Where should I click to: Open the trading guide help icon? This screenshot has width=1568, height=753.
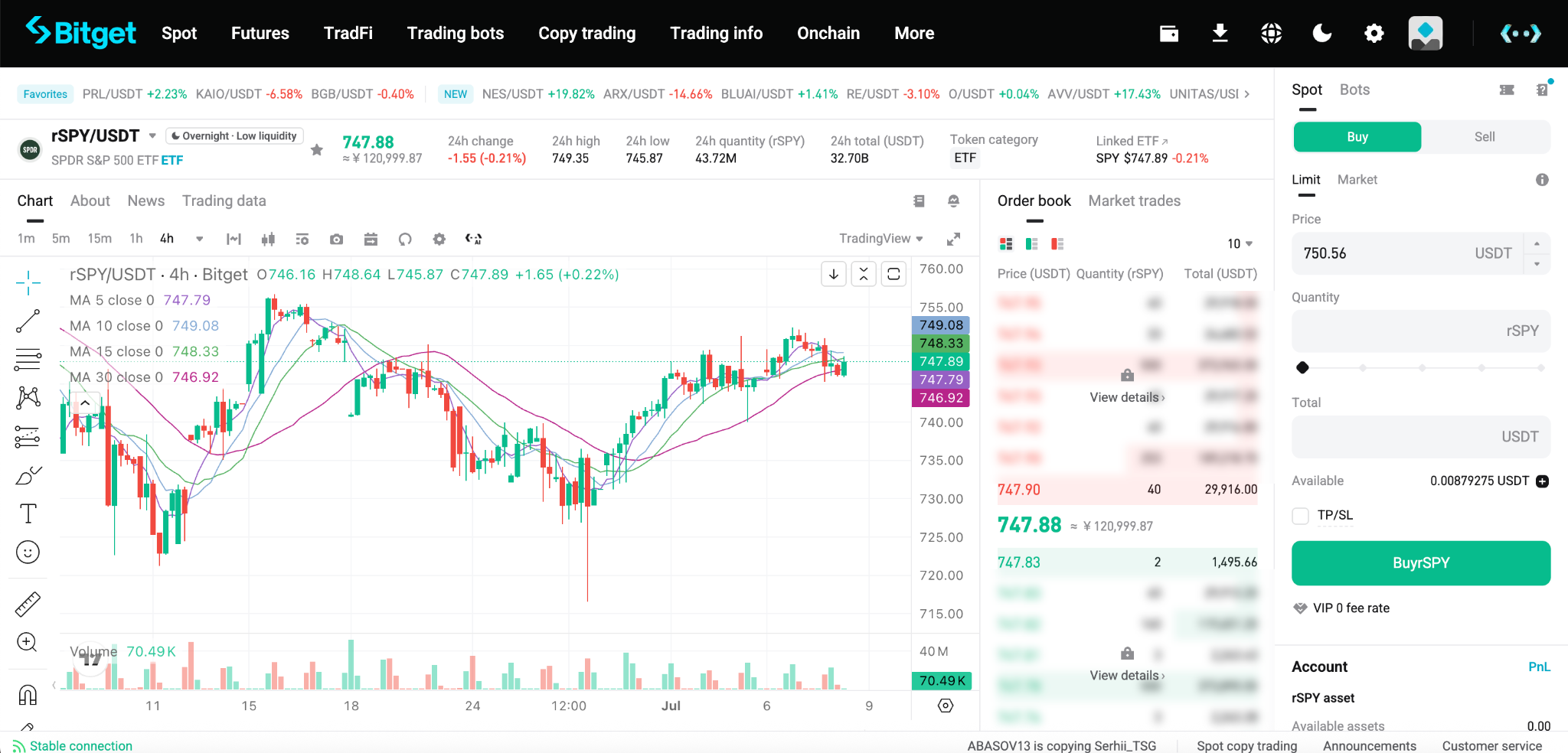(1543, 89)
